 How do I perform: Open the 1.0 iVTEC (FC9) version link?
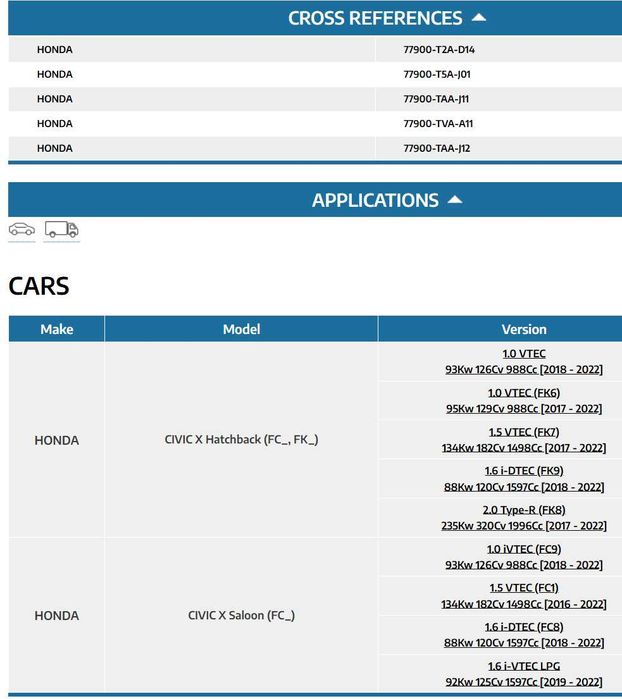pyautogui.click(x=524, y=557)
